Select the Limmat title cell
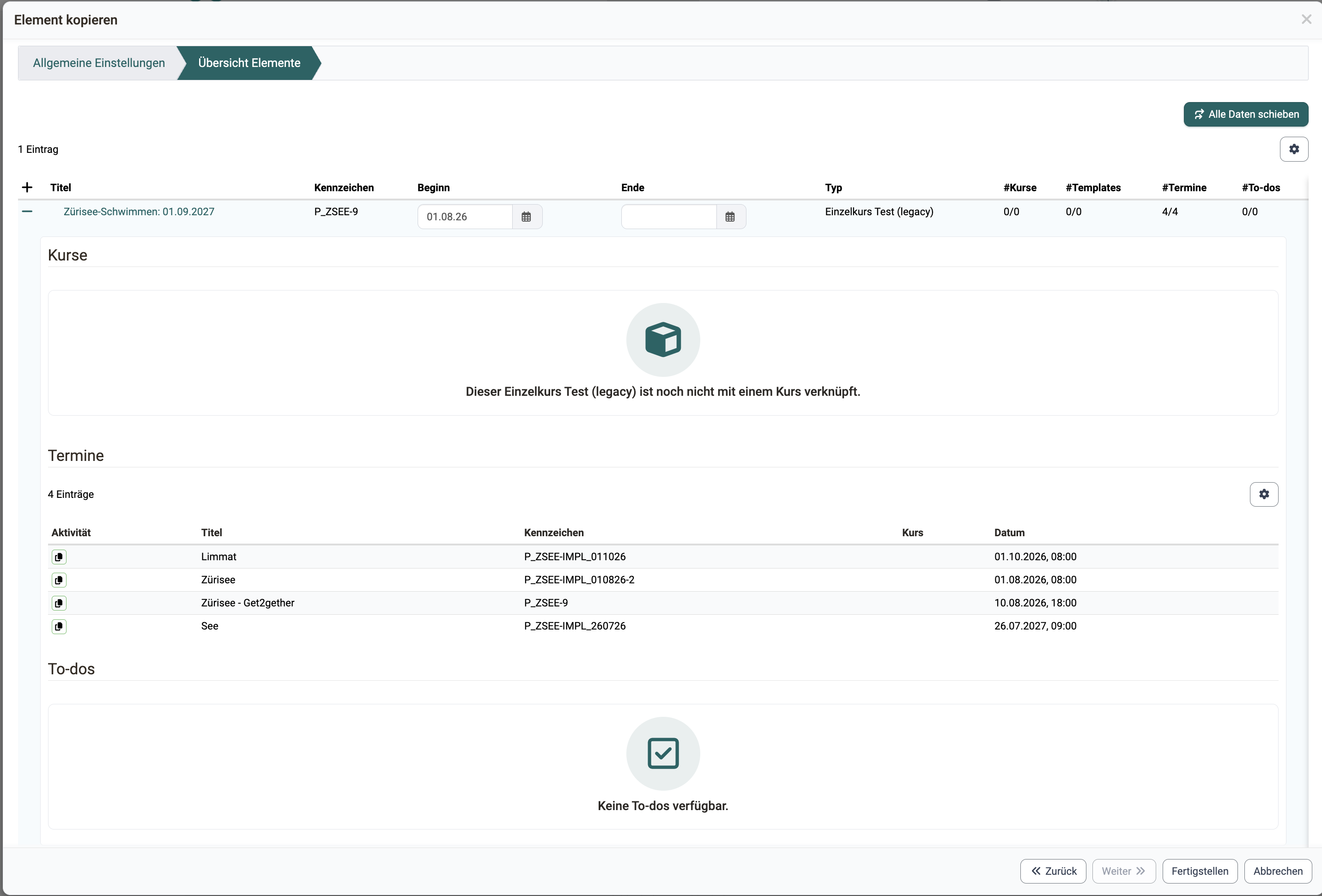Screen dimensions: 1322x896 click(x=219, y=557)
